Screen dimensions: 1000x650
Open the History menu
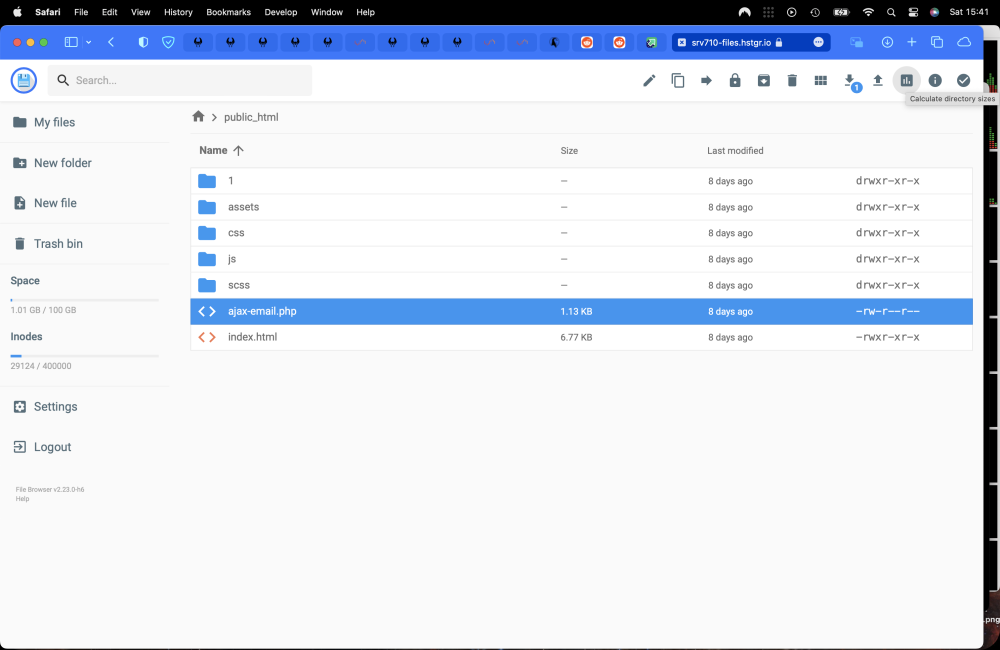point(178,12)
